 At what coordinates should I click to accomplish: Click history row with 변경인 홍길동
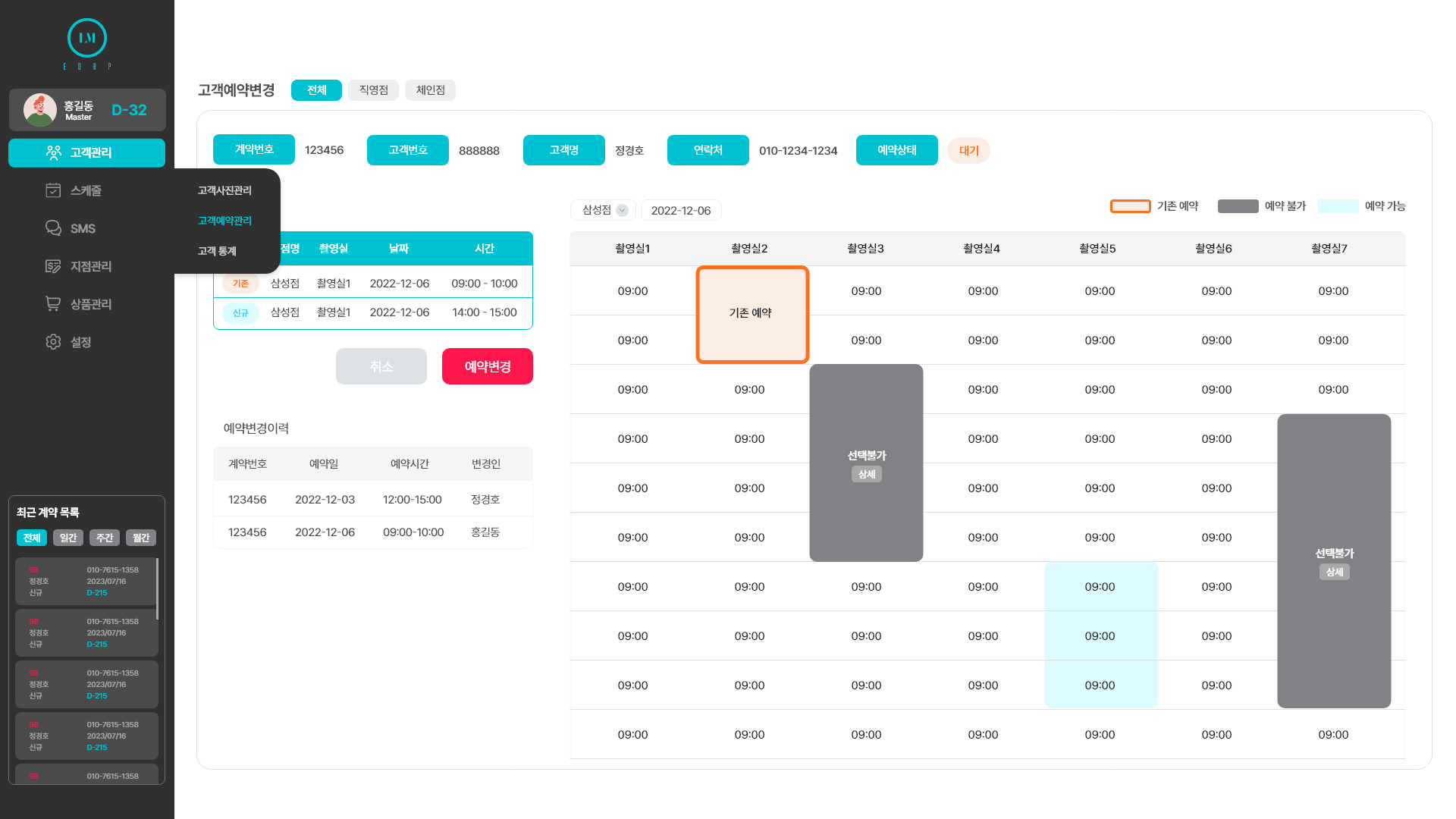373,532
